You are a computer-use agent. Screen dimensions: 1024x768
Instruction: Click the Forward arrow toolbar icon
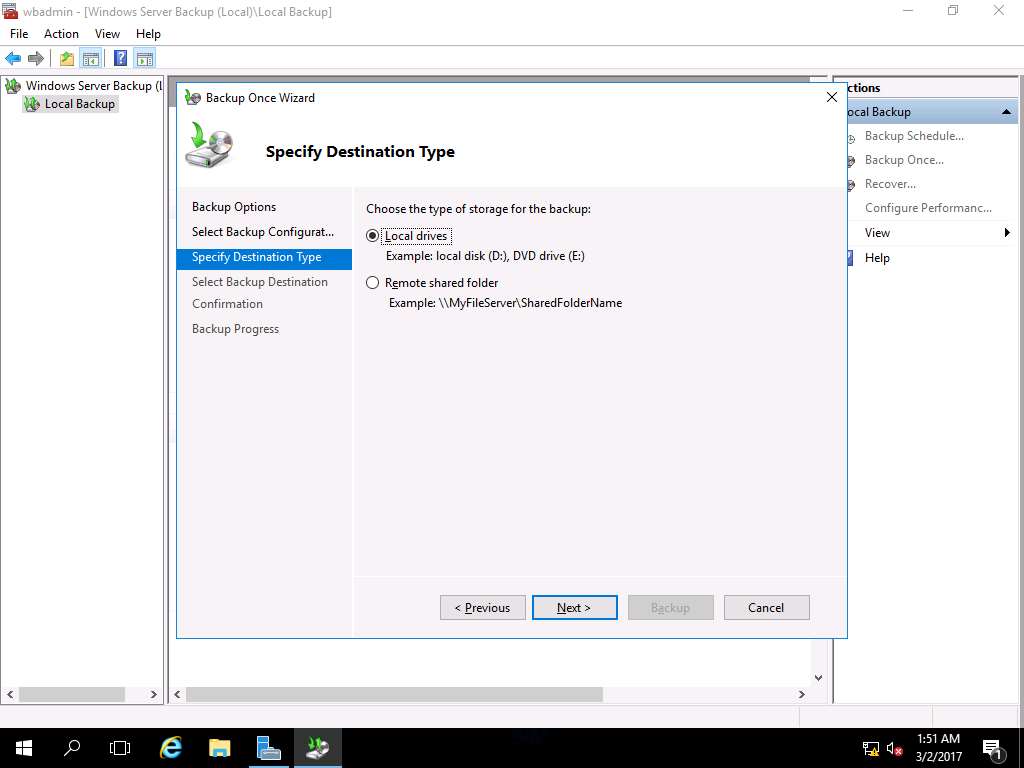[36, 59]
